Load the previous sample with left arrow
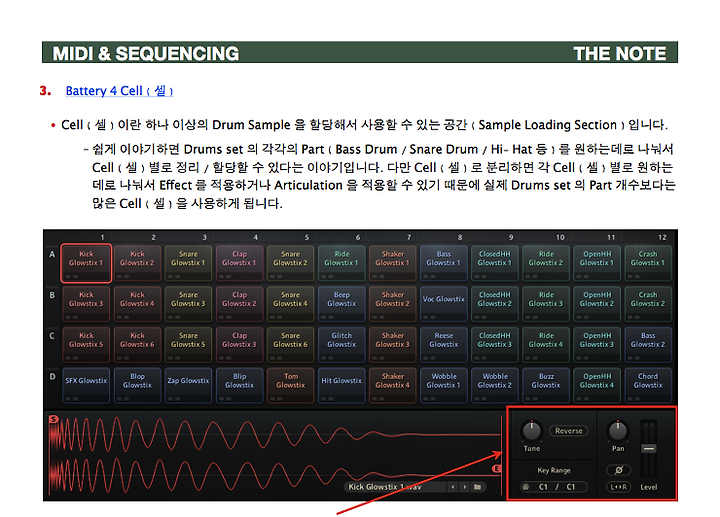720x517 pixels. [x=453, y=487]
